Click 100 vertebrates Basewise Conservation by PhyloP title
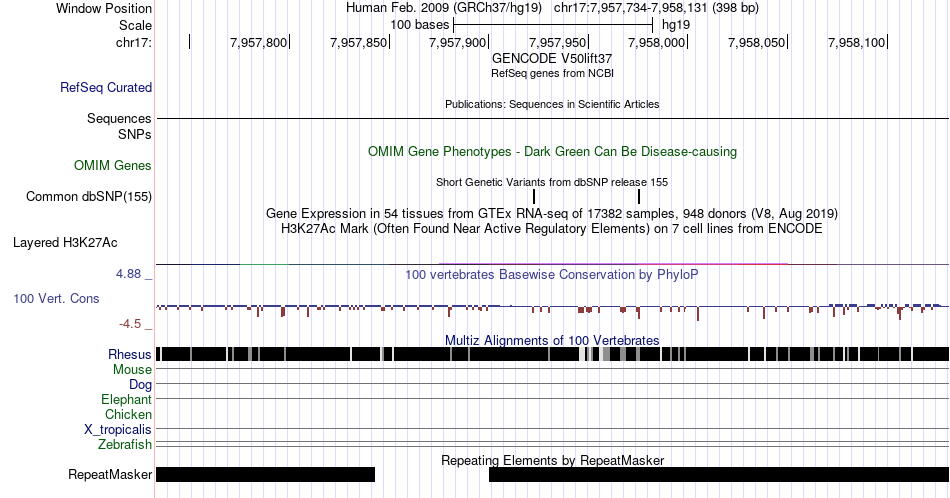The image size is (950, 498). pyautogui.click(x=552, y=274)
